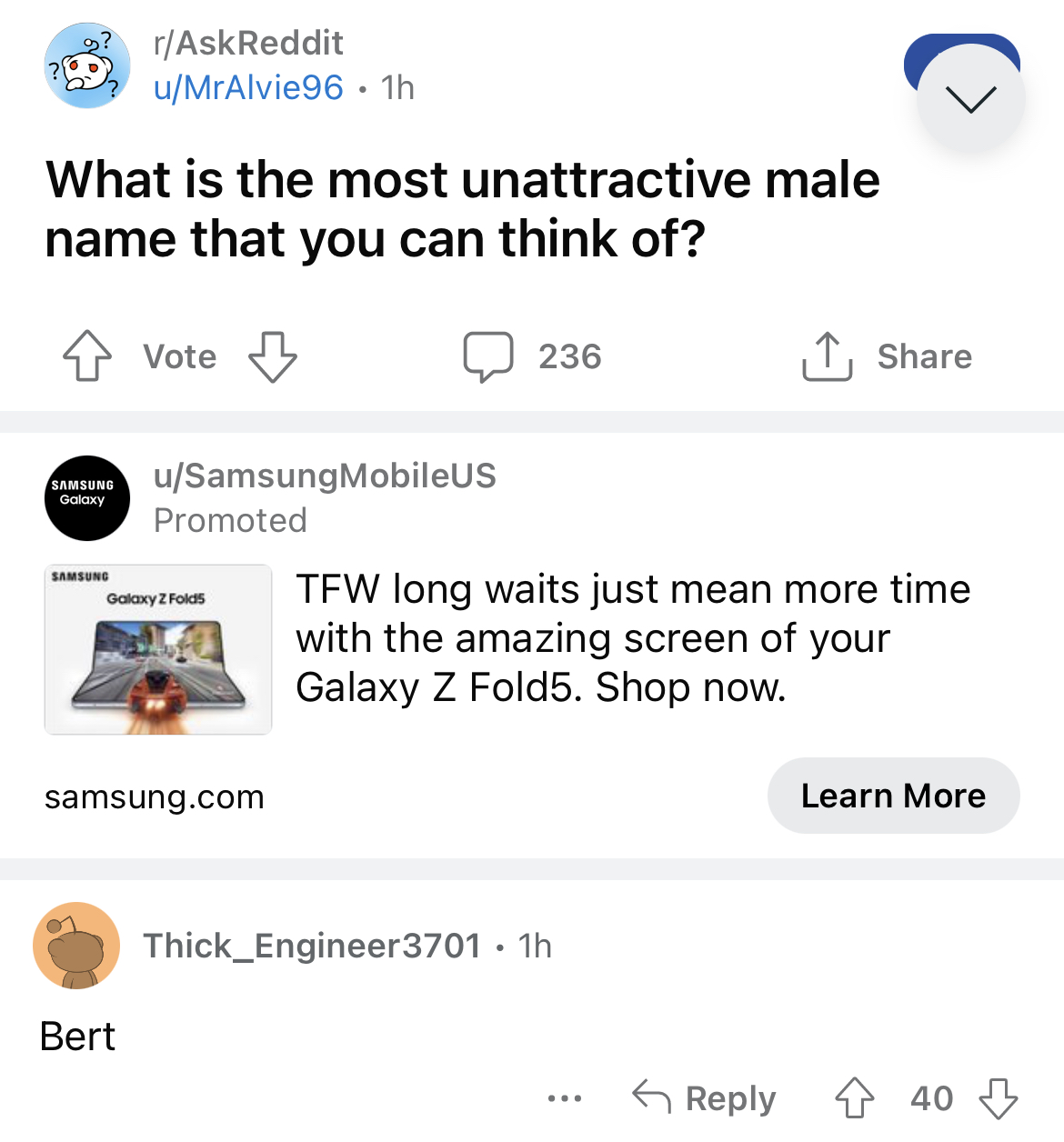Visit the samsung.com link
The image size is (1064, 1142).
(x=155, y=796)
